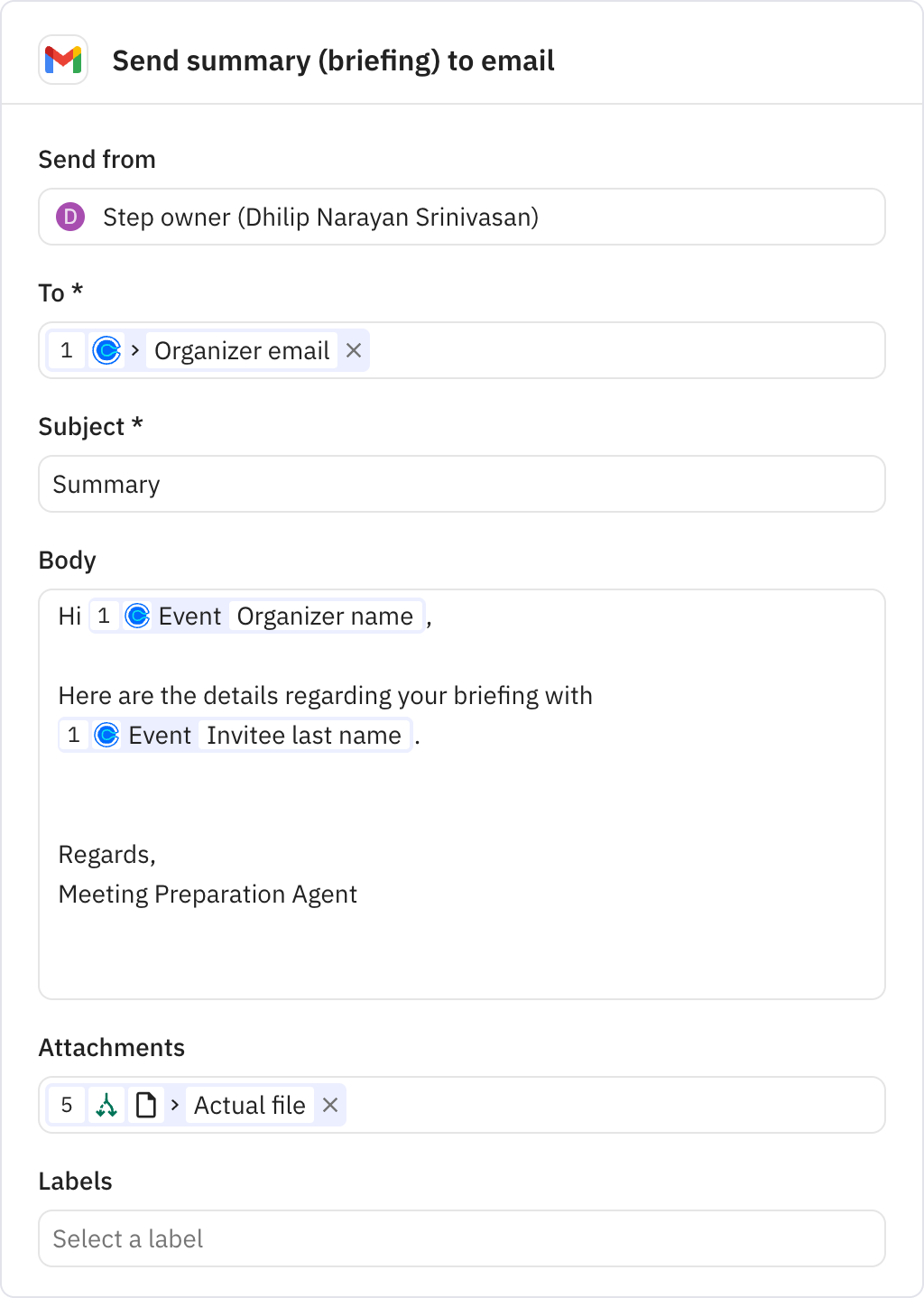Click the Gmail icon in the header

coord(62,60)
